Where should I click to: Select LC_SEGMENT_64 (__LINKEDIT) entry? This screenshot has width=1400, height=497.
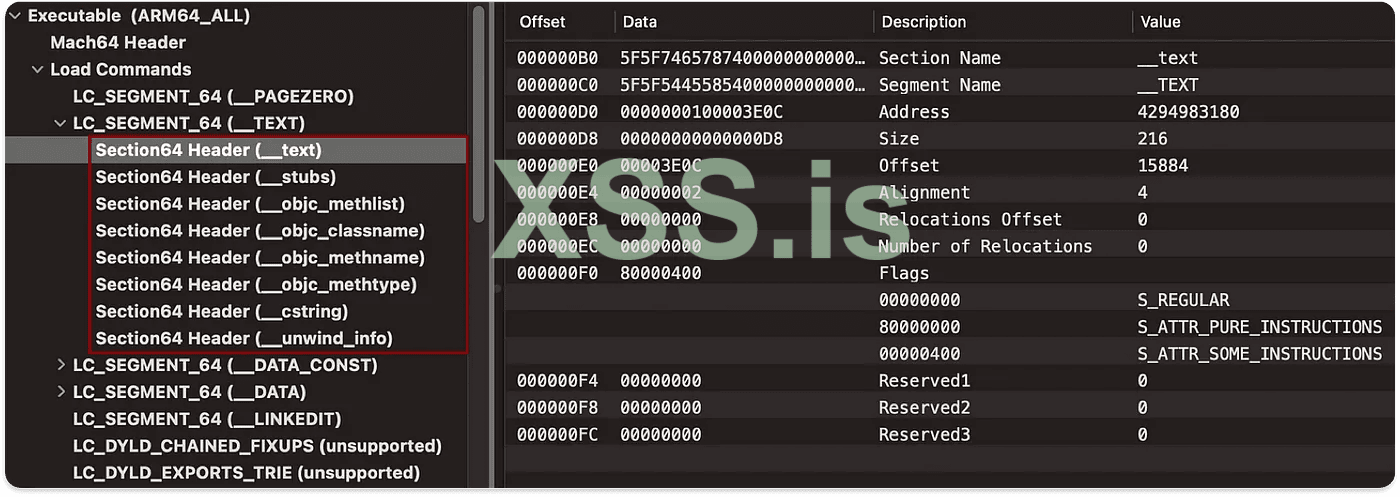207,420
